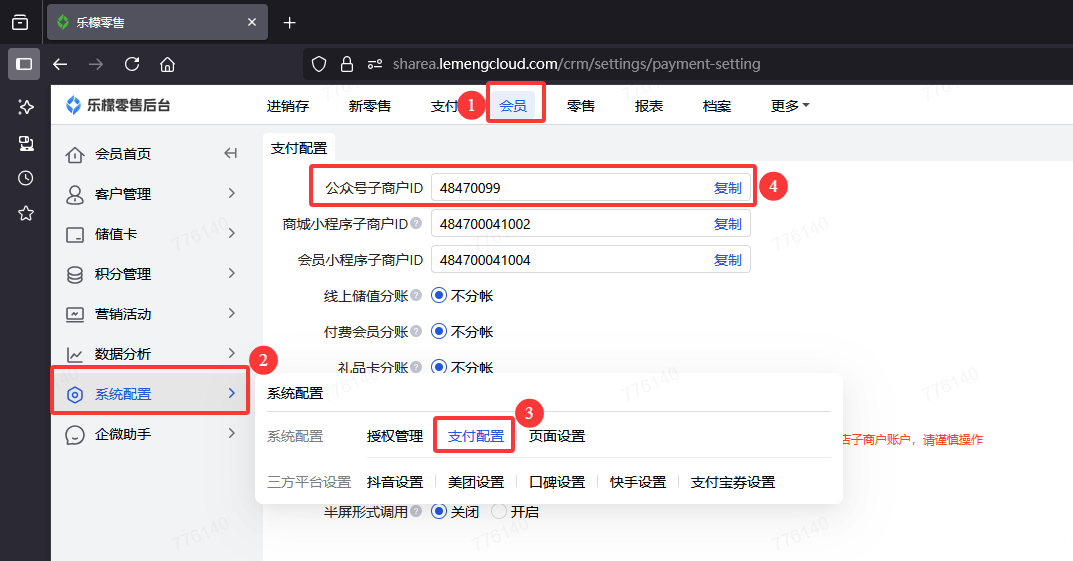Open 支付宝券设置 under 三方平台设置
The height and width of the screenshot is (561, 1073).
point(733,482)
